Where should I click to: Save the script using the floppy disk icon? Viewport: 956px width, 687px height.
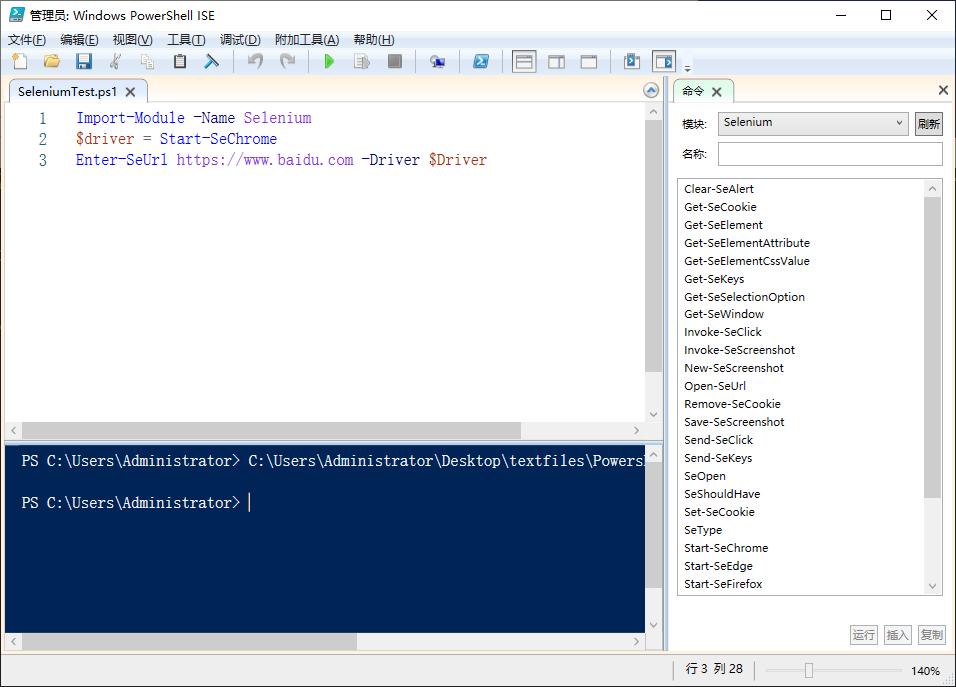(x=84, y=62)
